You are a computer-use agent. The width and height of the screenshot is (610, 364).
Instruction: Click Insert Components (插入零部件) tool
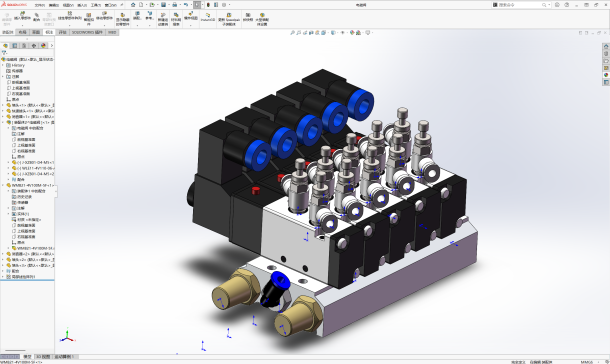tap(22, 16)
